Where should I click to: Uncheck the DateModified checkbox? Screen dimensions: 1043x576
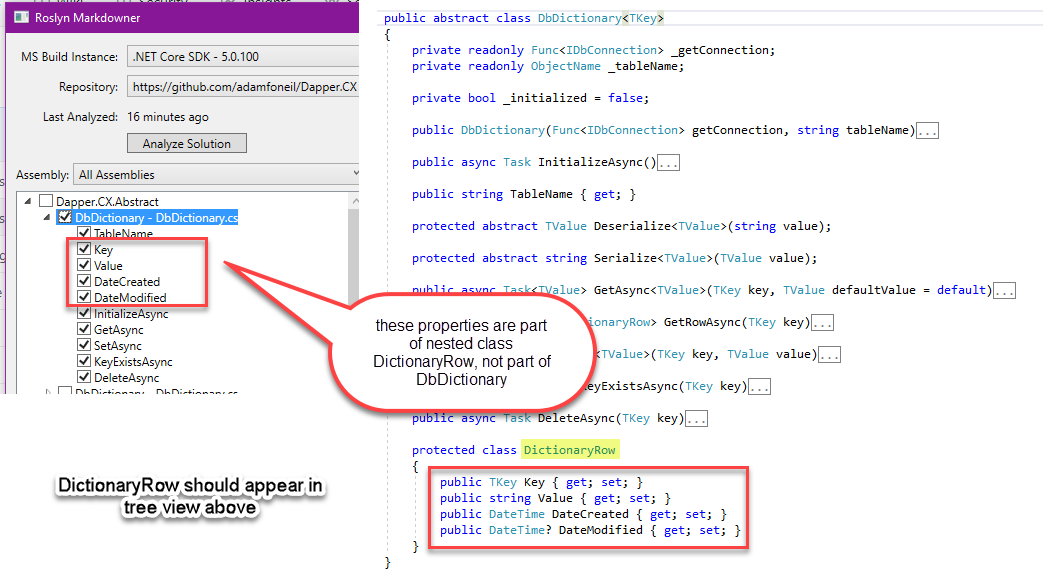tap(83, 297)
